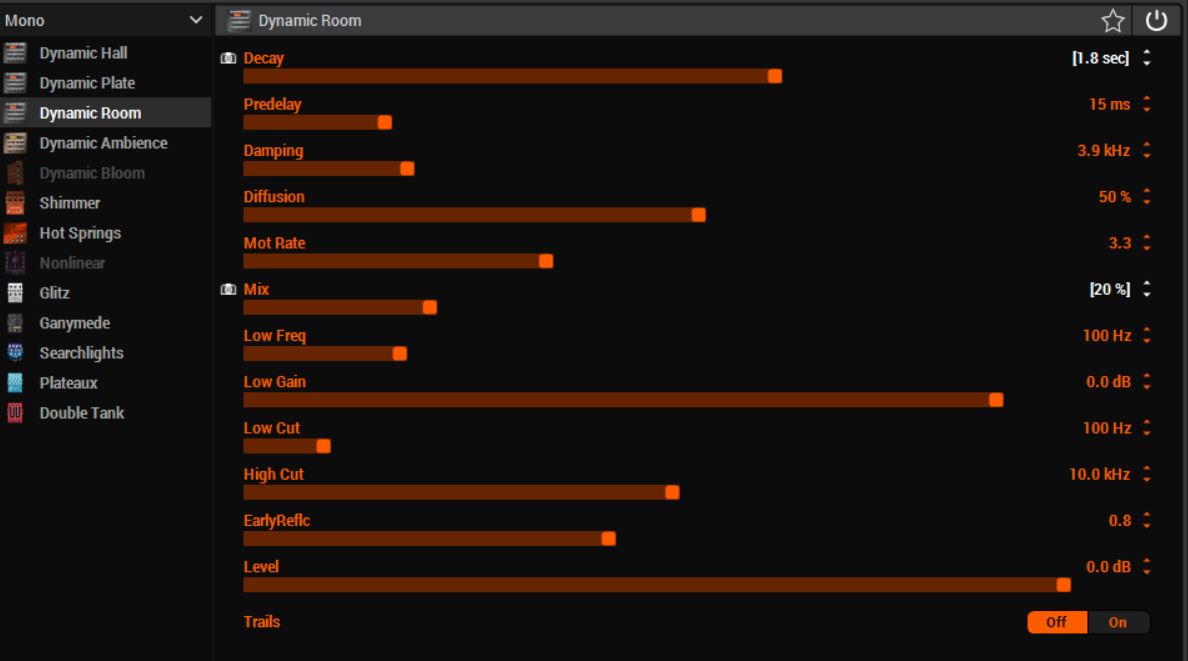Set Trails to Off

[1057, 622]
